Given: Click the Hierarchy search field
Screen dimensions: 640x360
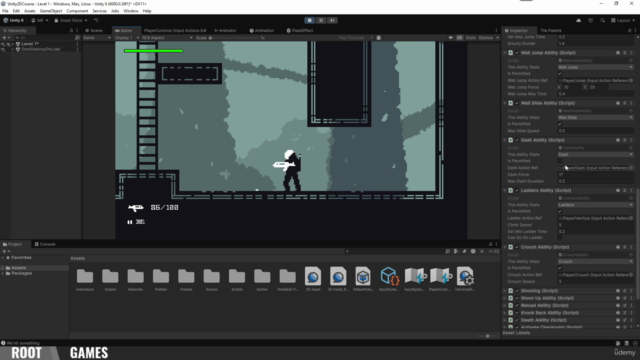Looking at the screenshot, I should 45,38.
